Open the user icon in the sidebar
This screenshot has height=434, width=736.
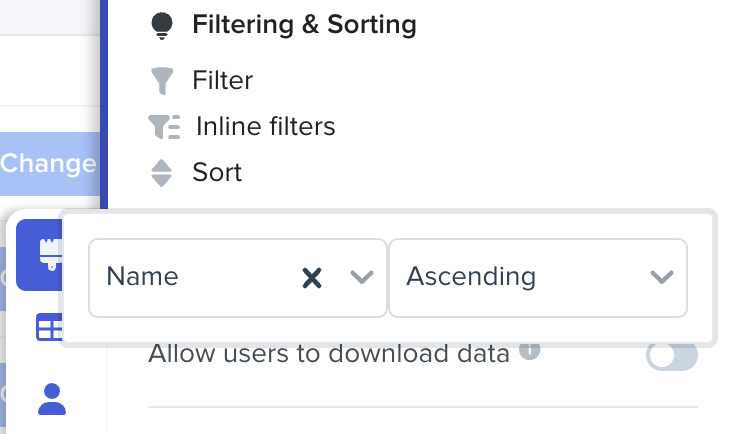point(51,398)
